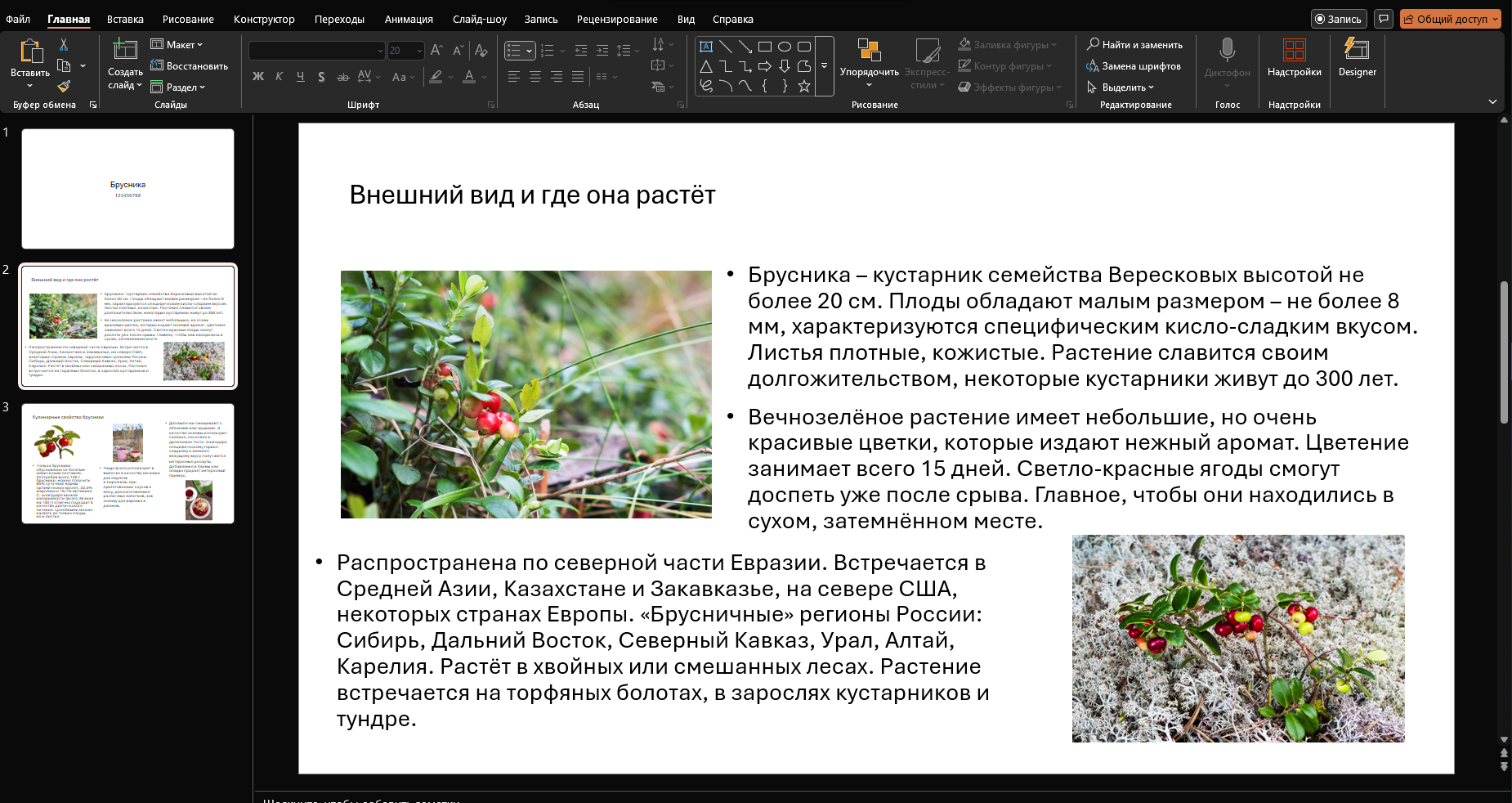
Task: Select the five-point star shape
Action: pyautogui.click(x=804, y=86)
